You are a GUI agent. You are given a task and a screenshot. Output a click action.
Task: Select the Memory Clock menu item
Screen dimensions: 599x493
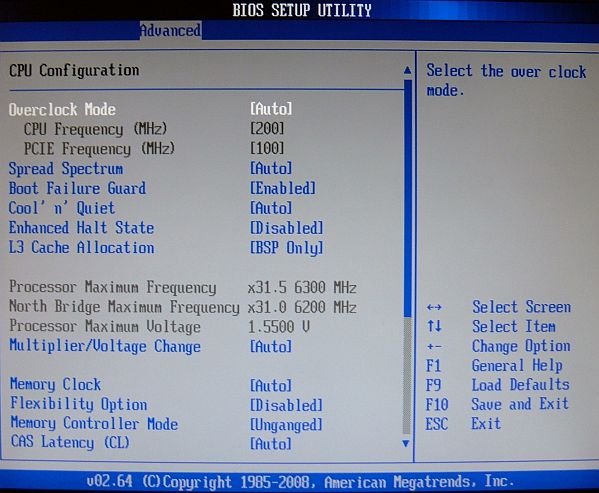[x=55, y=384]
